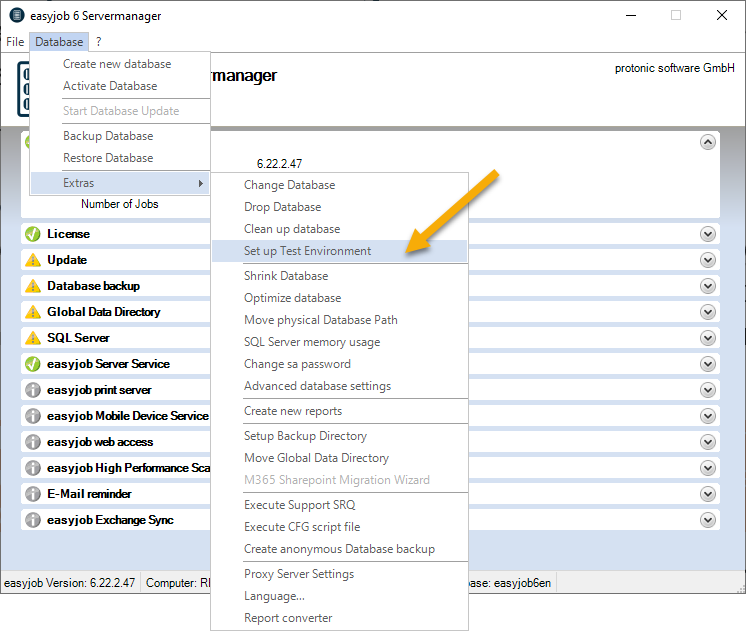Expand the License section chevron

[x=708, y=234]
